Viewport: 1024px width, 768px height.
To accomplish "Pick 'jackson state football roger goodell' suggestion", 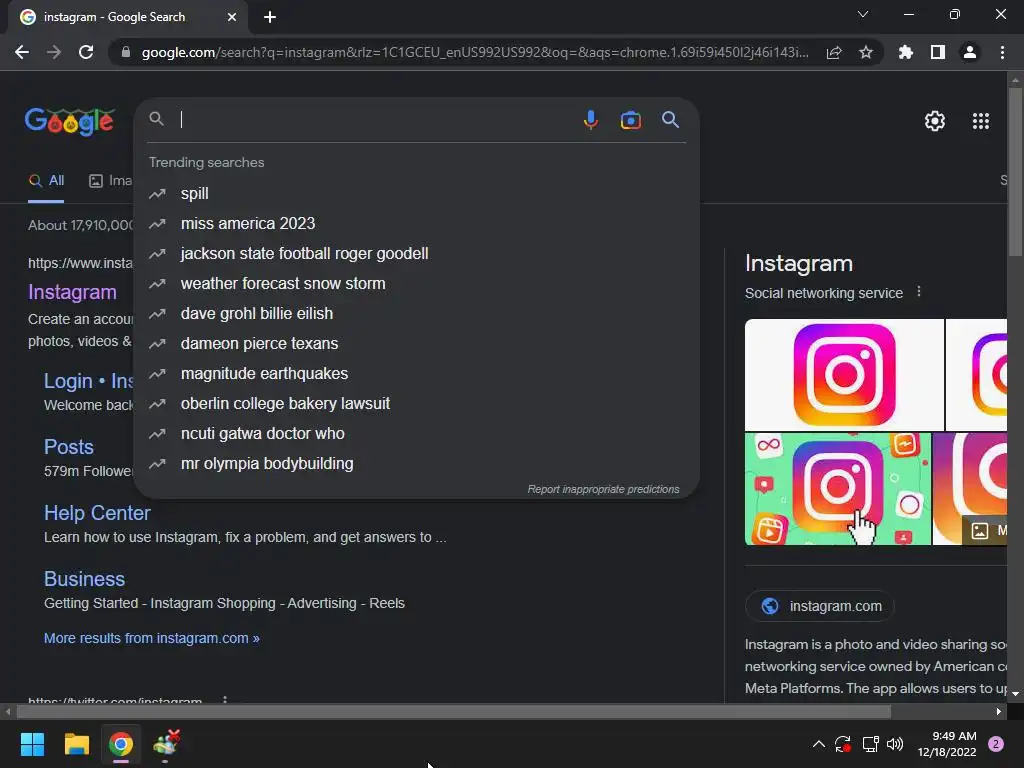I will tap(417, 254).
